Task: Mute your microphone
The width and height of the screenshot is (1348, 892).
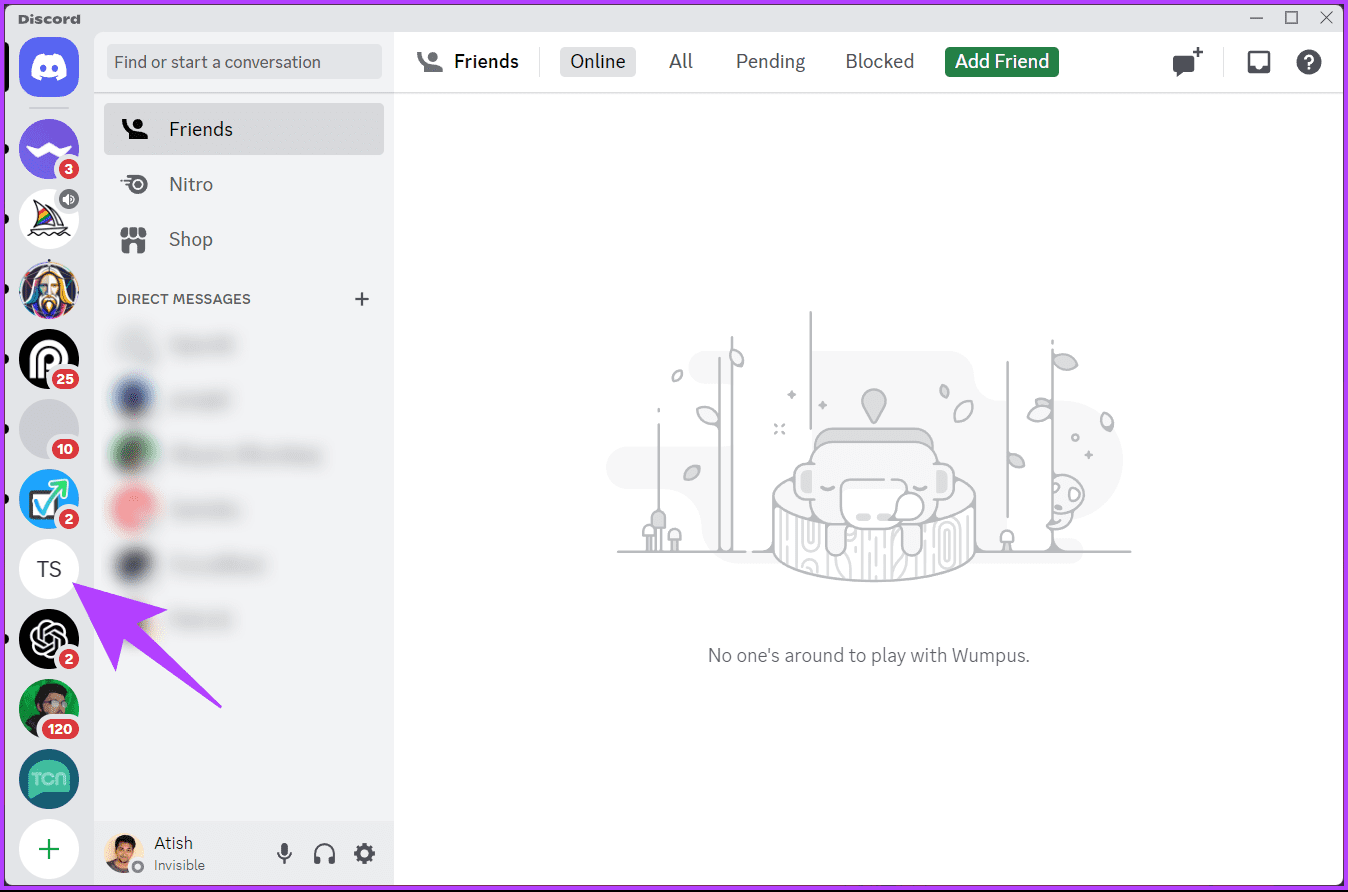Action: point(284,853)
